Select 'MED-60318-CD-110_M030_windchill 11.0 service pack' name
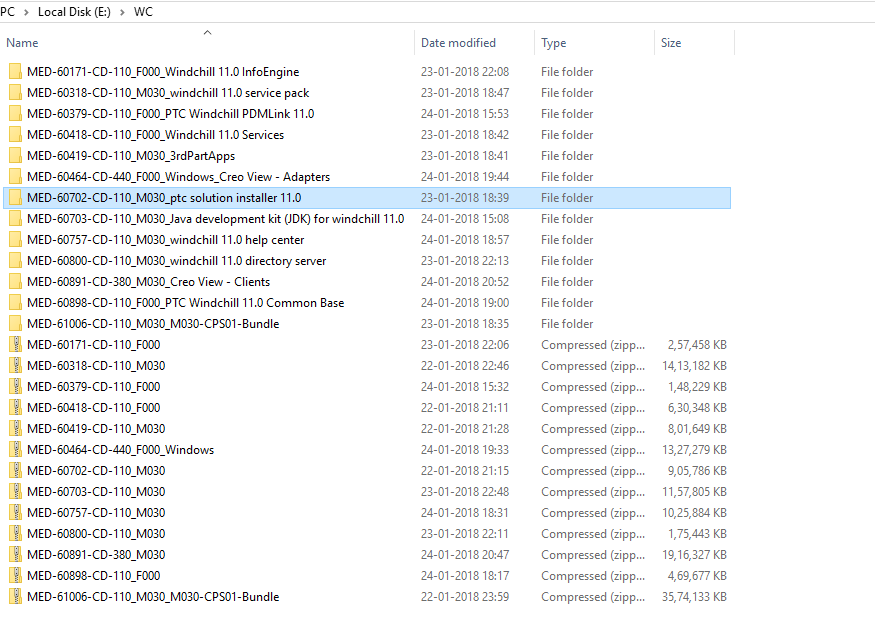The height and width of the screenshot is (622, 875). pyautogui.click(x=168, y=93)
